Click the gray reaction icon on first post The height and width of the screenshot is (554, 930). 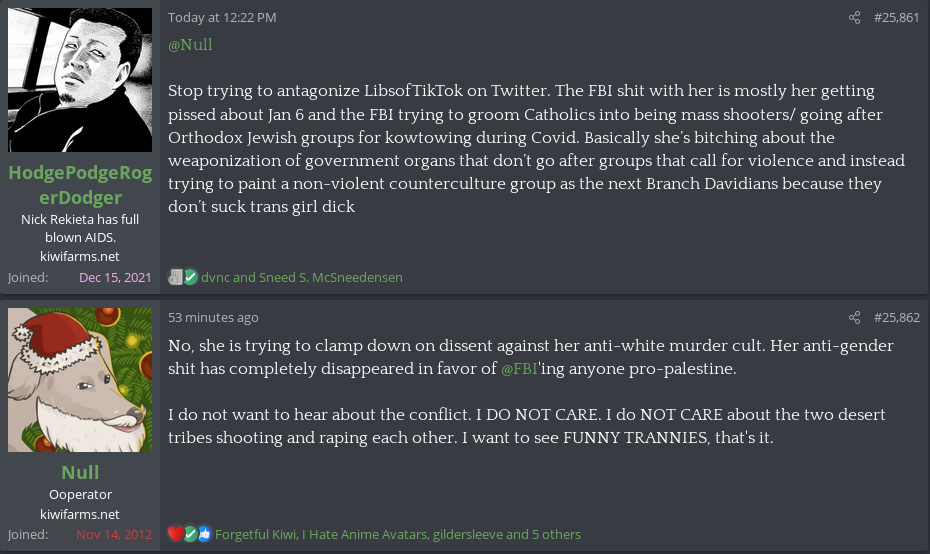click(175, 277)
